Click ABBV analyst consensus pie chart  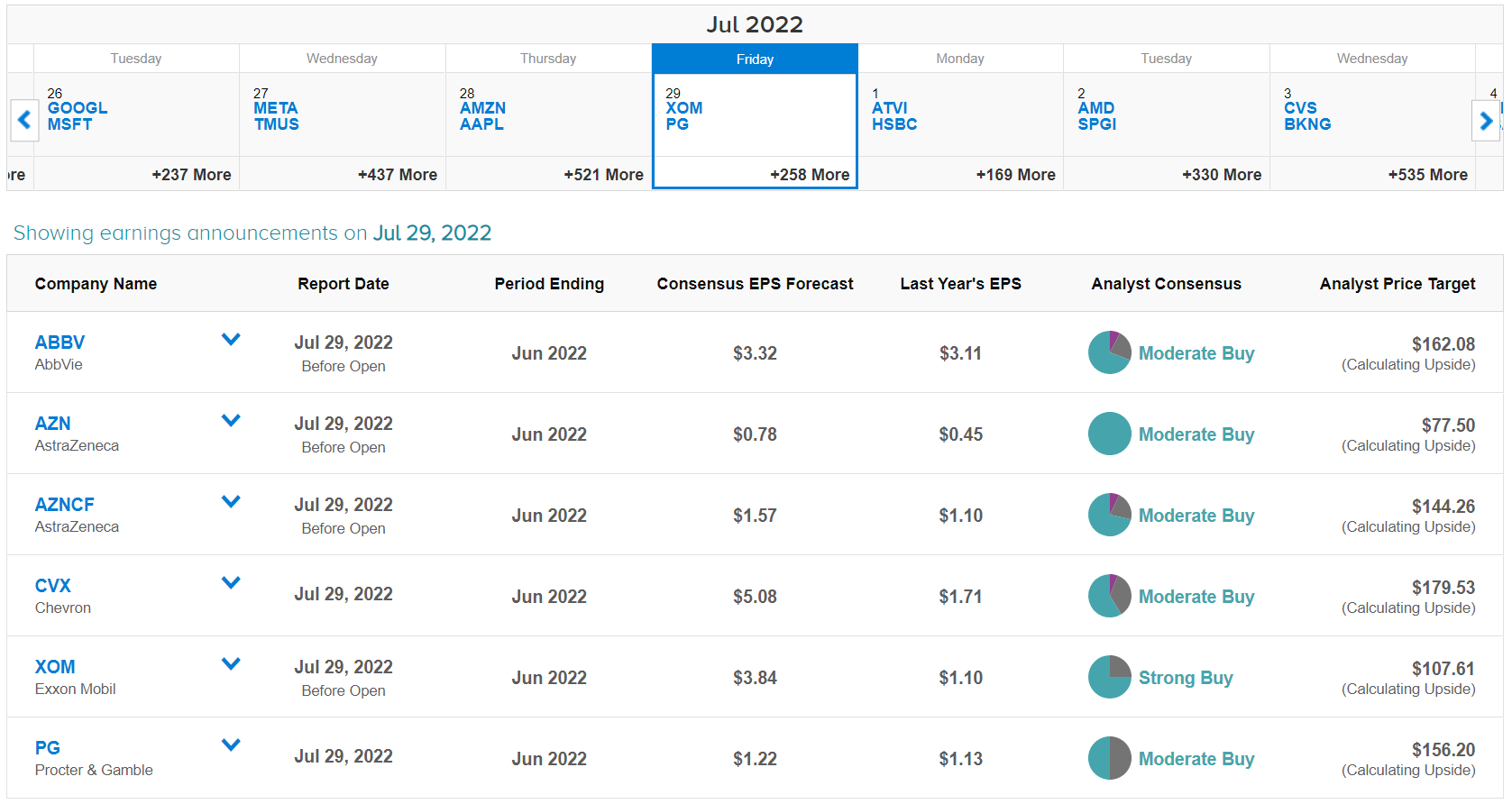pos(1109,352)
